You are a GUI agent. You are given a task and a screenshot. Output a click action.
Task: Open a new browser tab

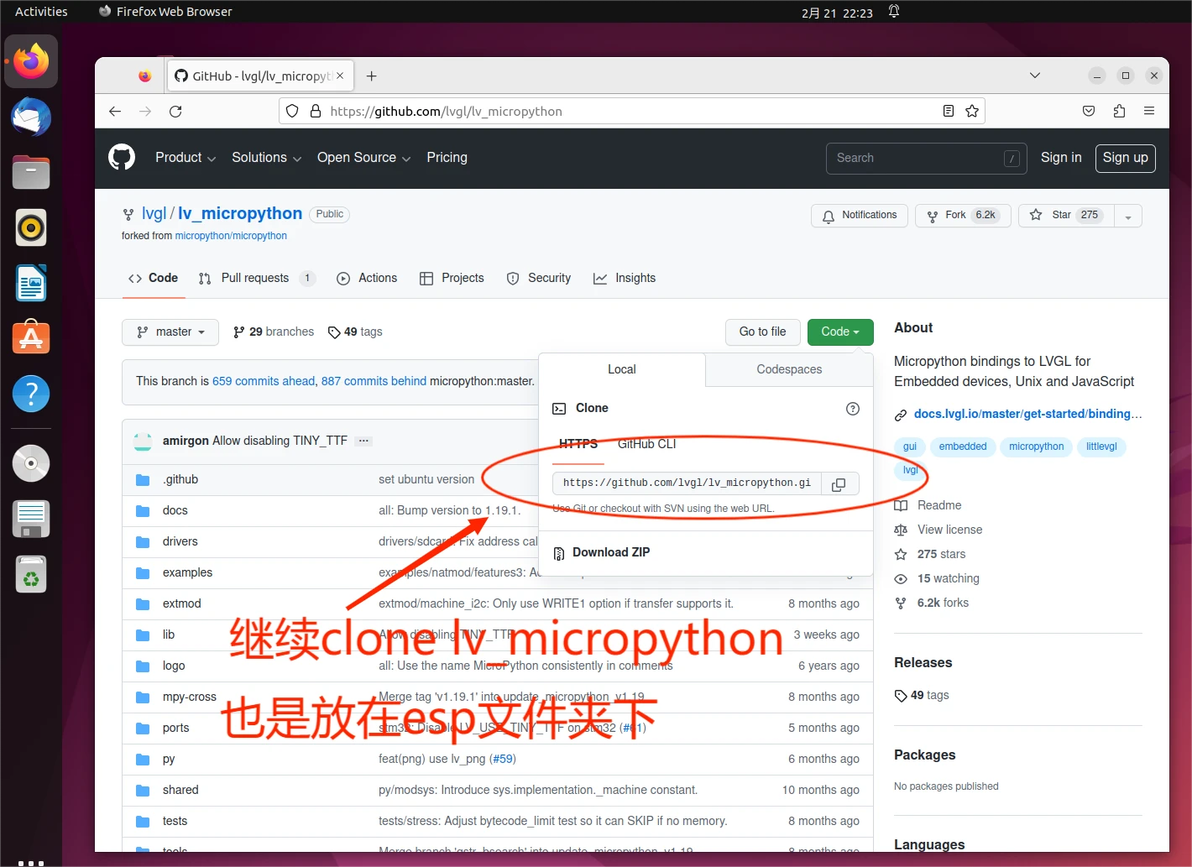tap(371, 76)
